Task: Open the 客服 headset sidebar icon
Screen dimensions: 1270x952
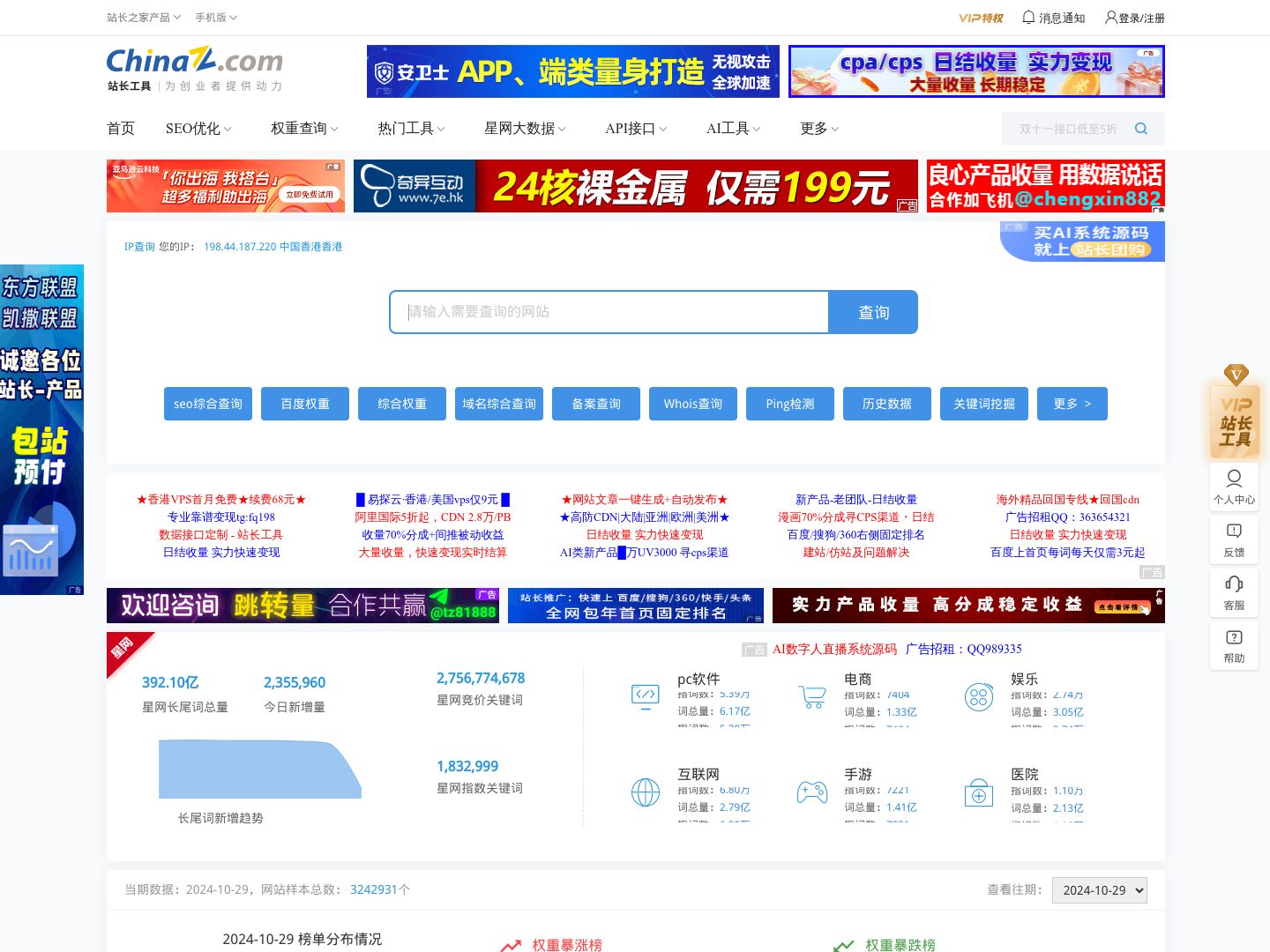Action: [1234, 592]
